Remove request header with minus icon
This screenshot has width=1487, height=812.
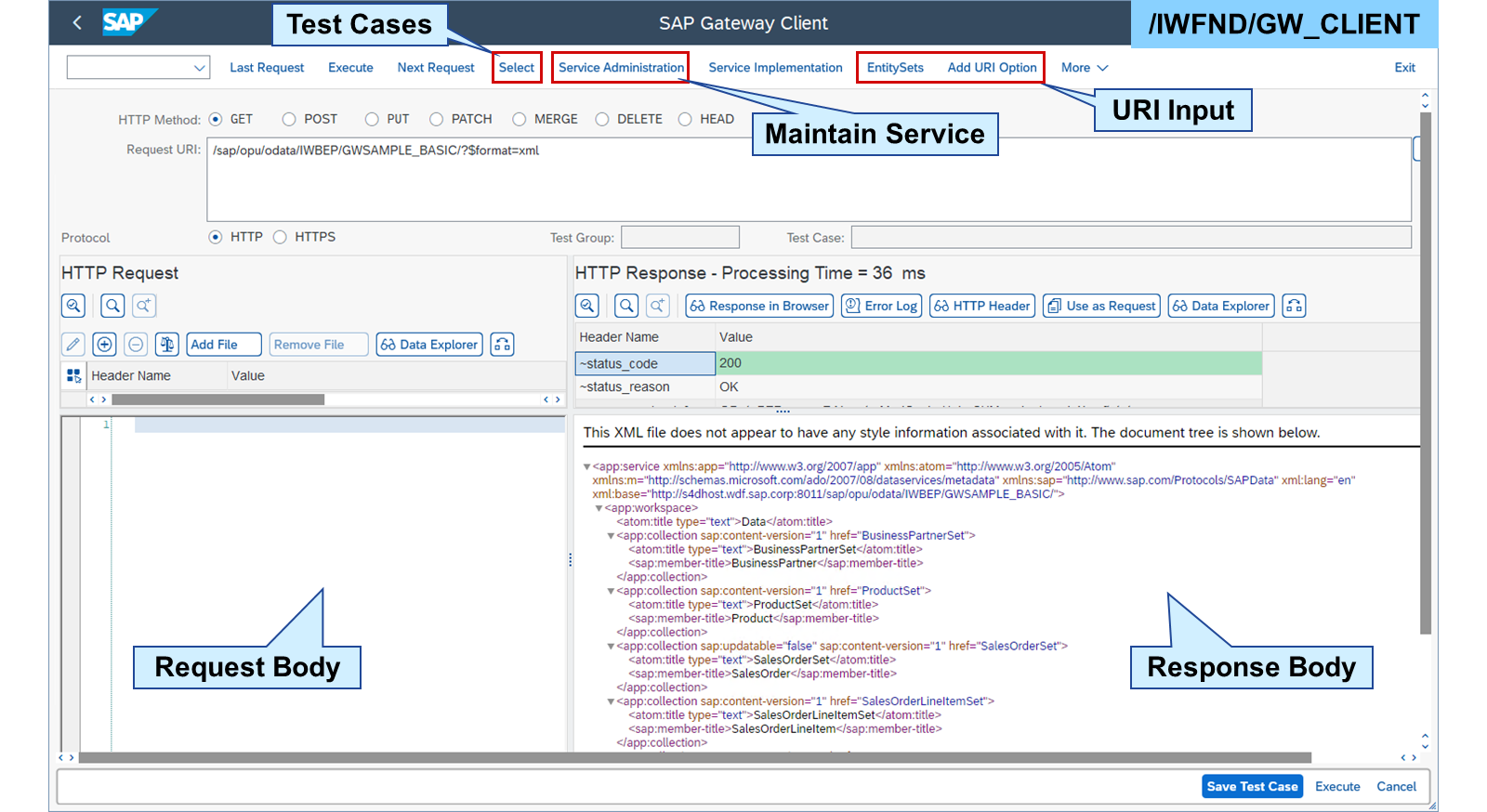pos(136,345)
